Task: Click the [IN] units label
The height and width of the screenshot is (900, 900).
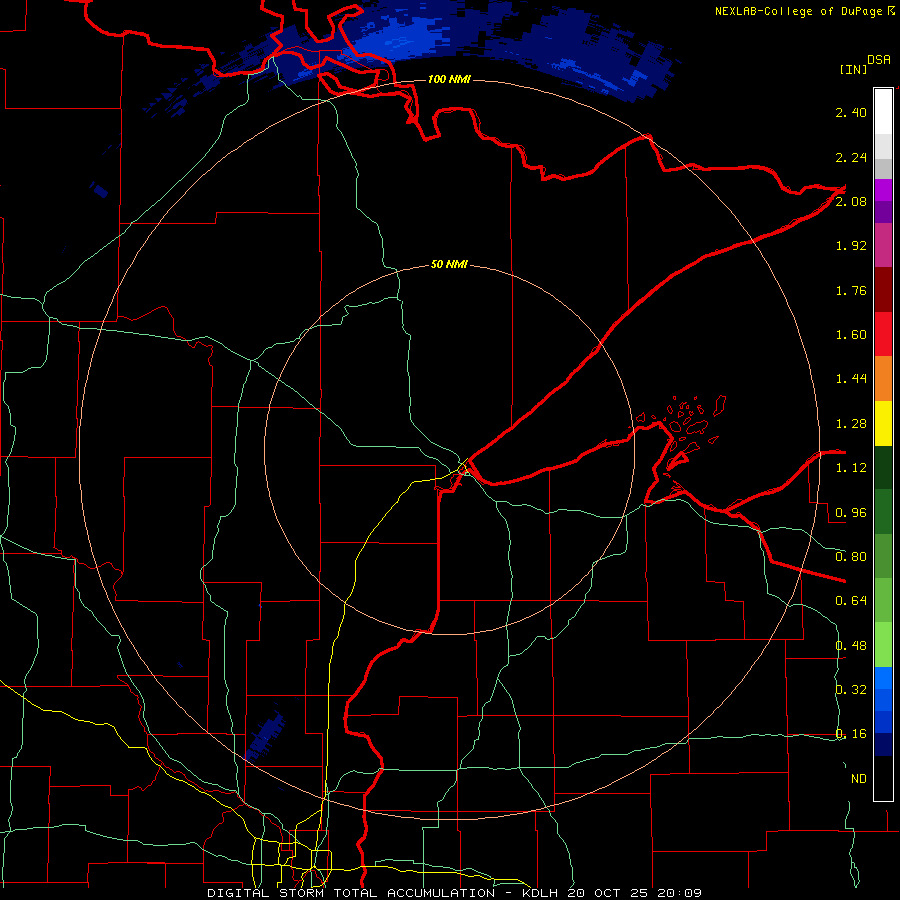Action: point(853,69)
